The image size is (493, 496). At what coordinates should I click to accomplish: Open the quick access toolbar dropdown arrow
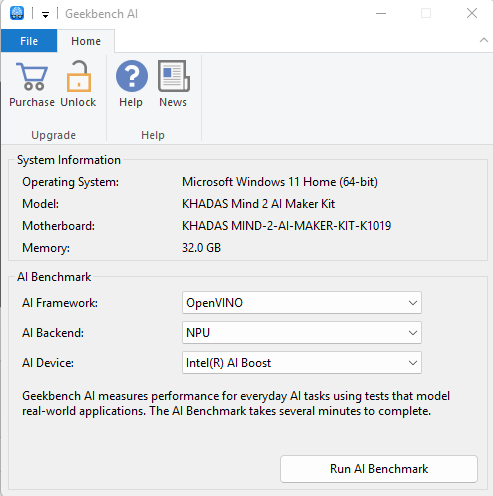[x=45, y=14]
